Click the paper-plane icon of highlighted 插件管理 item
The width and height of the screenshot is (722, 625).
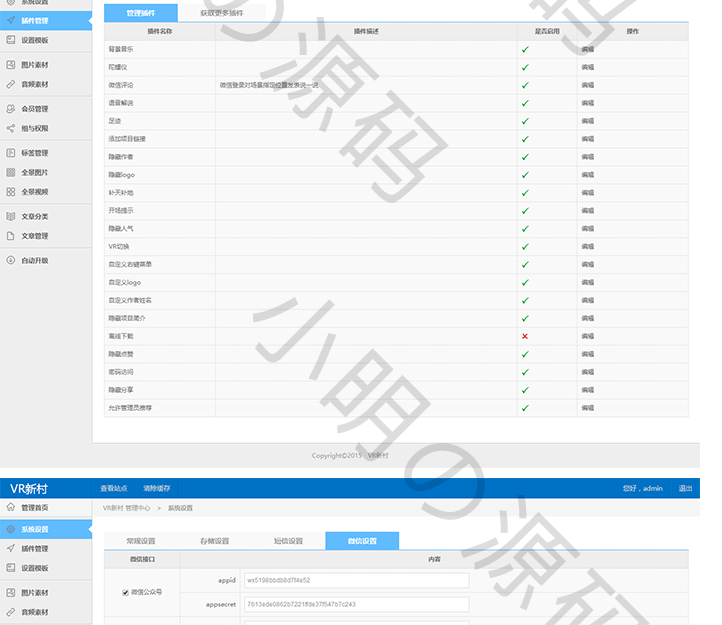pos(11,20)
